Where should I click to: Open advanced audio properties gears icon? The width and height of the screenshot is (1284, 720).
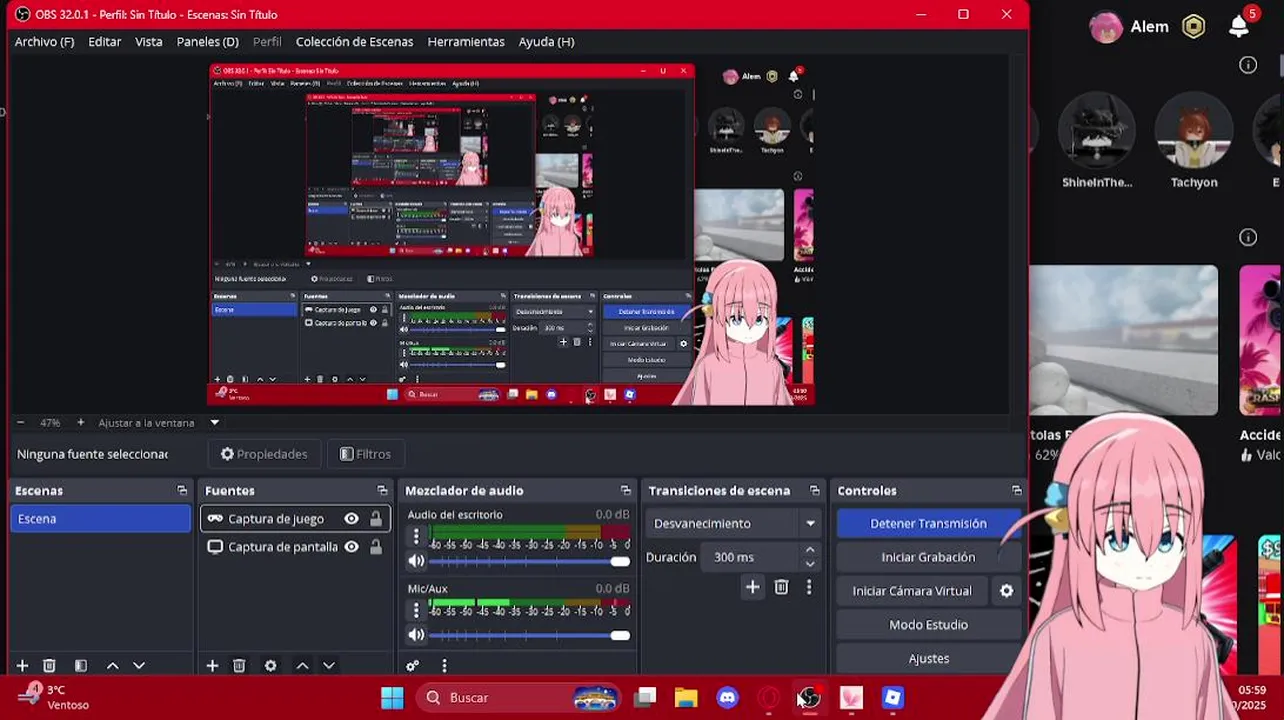[x=412, y=666]
